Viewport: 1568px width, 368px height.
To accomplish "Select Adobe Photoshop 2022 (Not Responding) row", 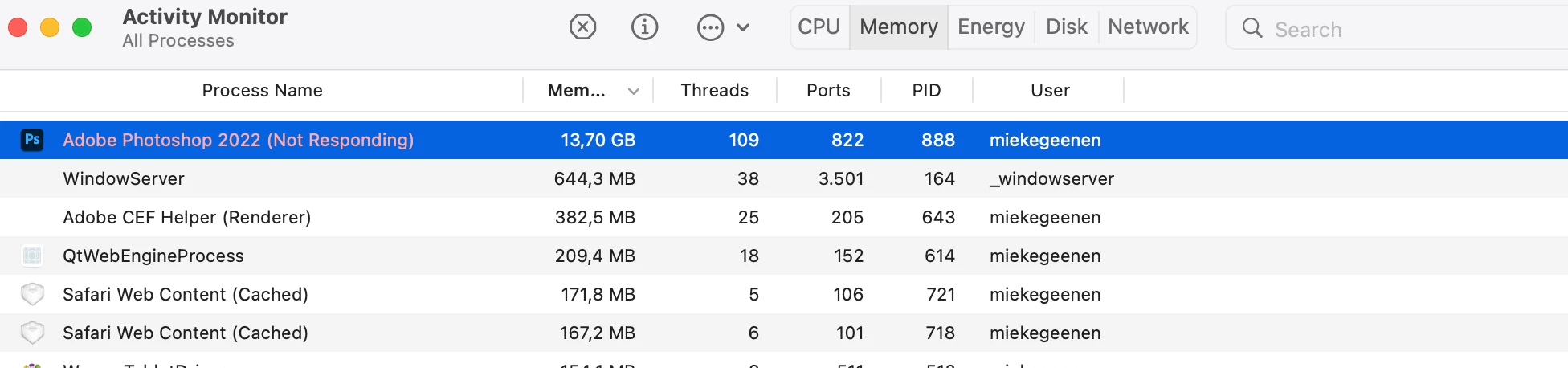I will click(784, 140).
